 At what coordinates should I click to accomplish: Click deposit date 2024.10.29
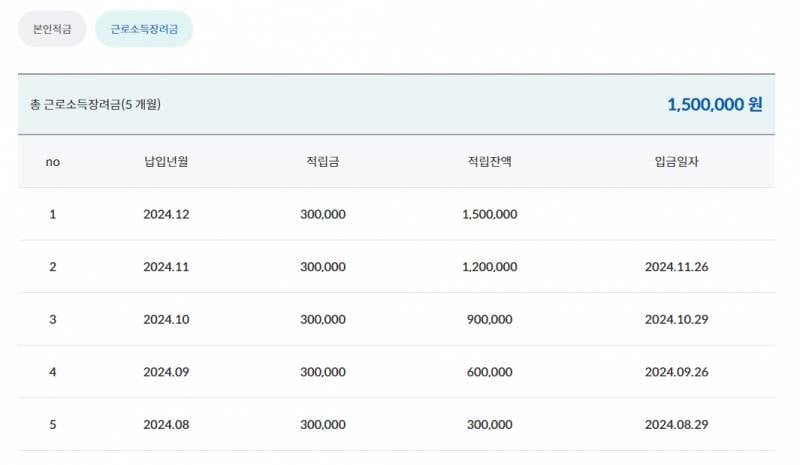677,320
